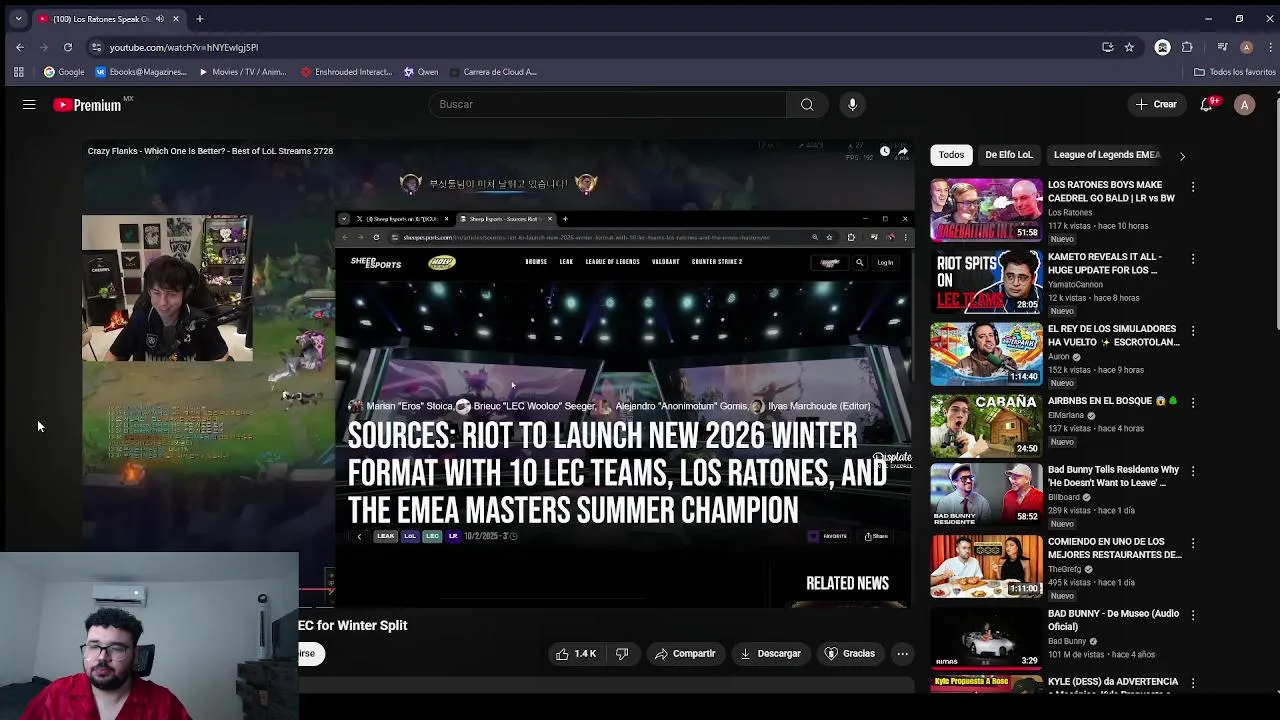
Task: Mute tab audio via speaker icon
Action: [160, 19]
